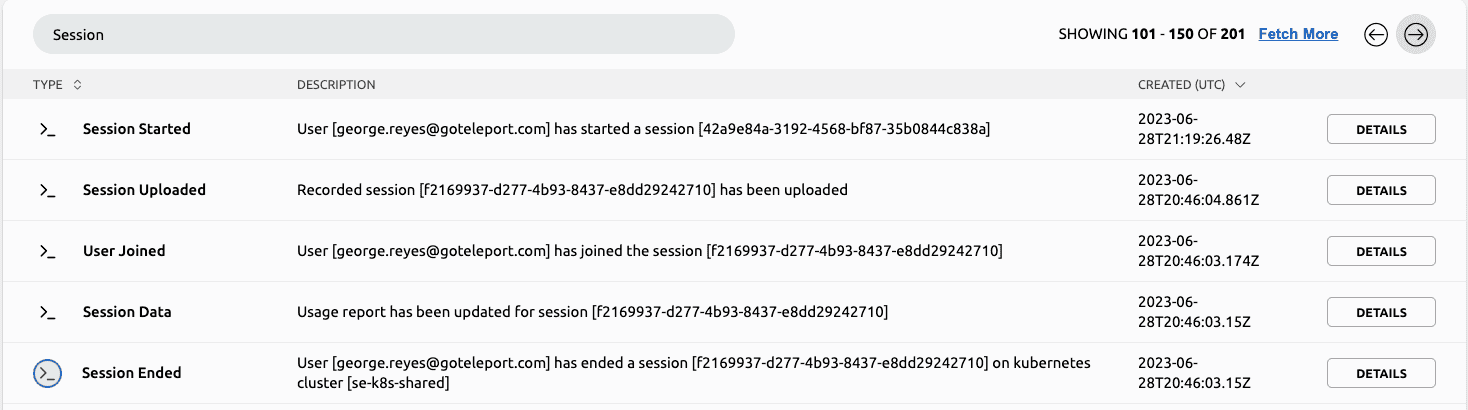Click the Description column header
Screen dimensions: 1468x410
336,85
